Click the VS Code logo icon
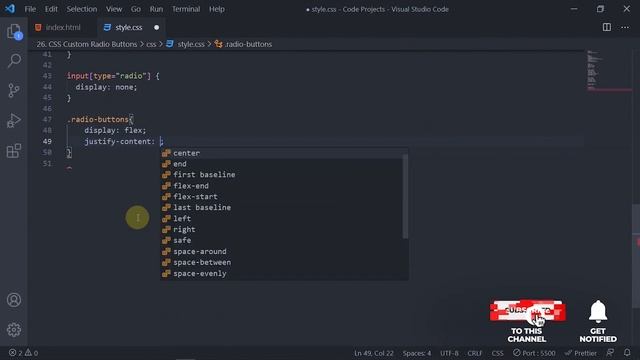640x360 pixels. point(10,9)
